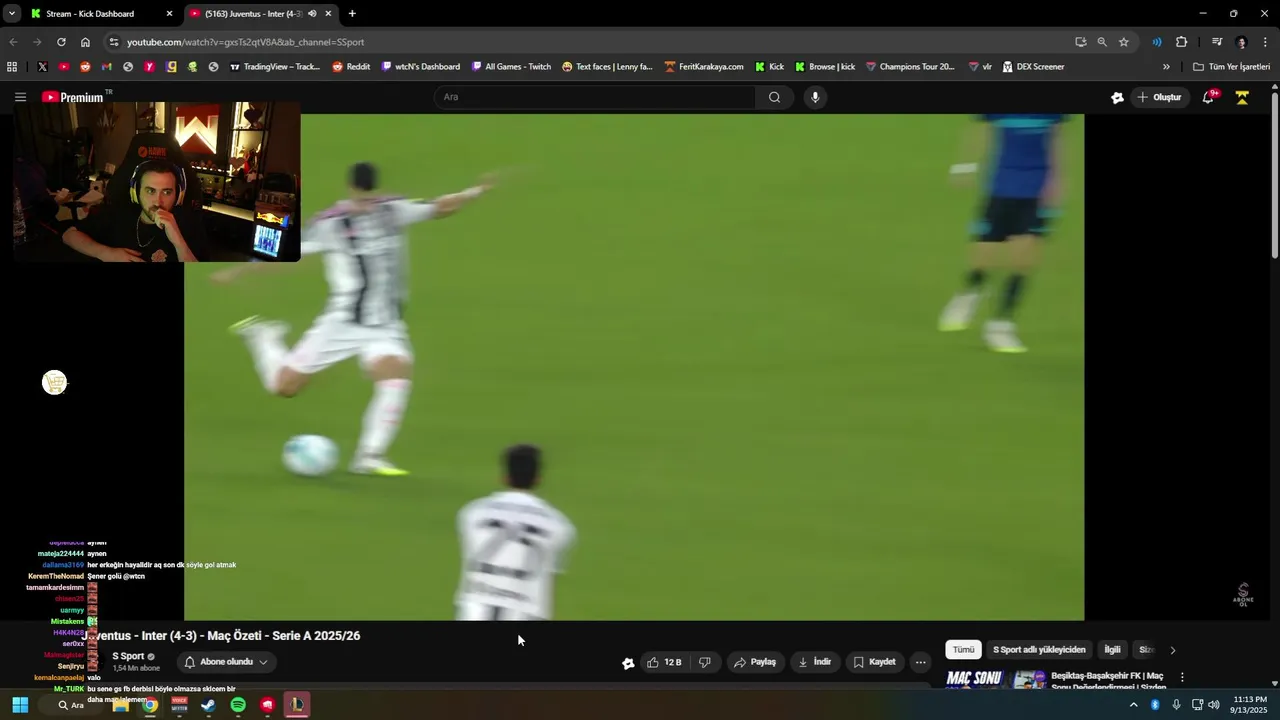Open YouTube guide hamburger menu
The image size is (1280, 720).
(x=20, y=97)
